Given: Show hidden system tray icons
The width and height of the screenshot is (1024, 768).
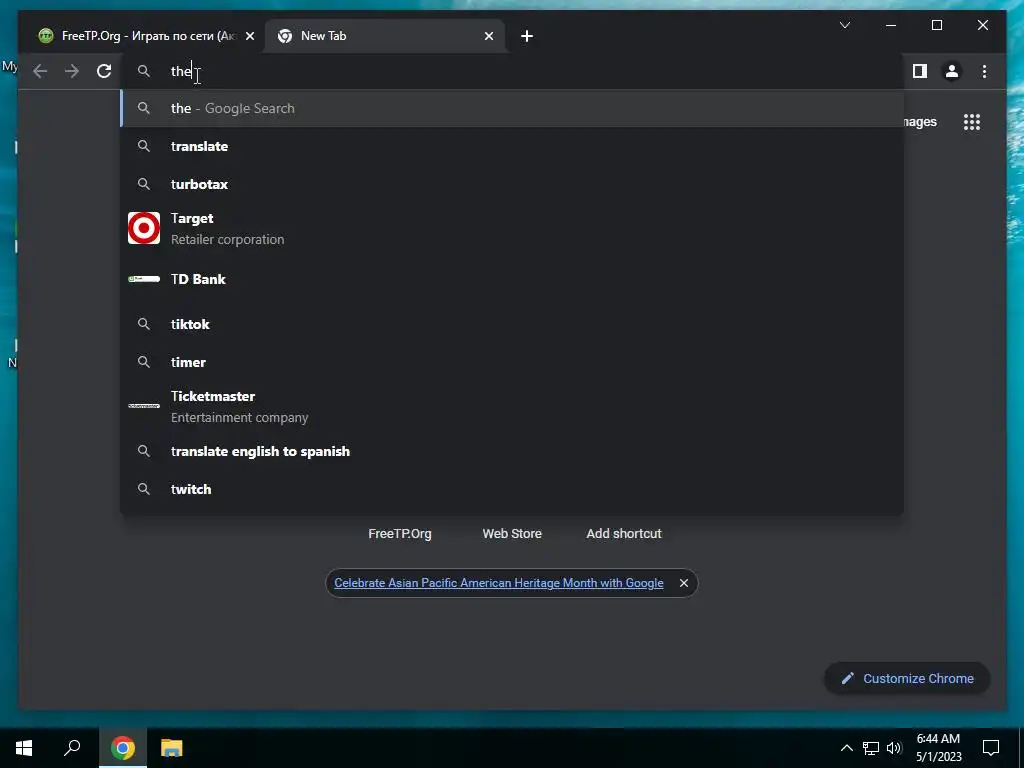Looking at the screenshot, I should [x=846, y=748].
